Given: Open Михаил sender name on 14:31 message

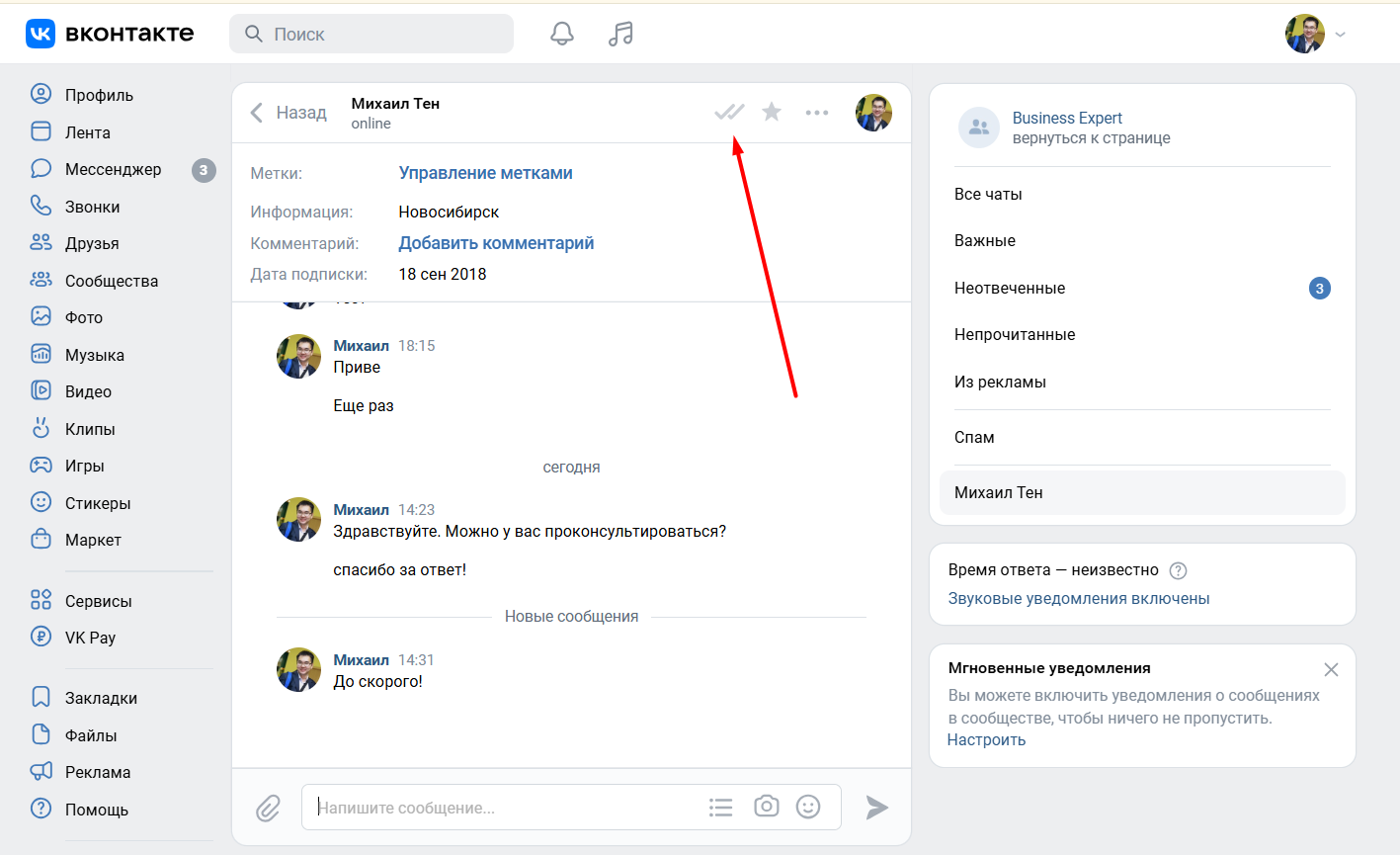Looking at the screenshot, I should pyautogui.click(x=362, y=660).
